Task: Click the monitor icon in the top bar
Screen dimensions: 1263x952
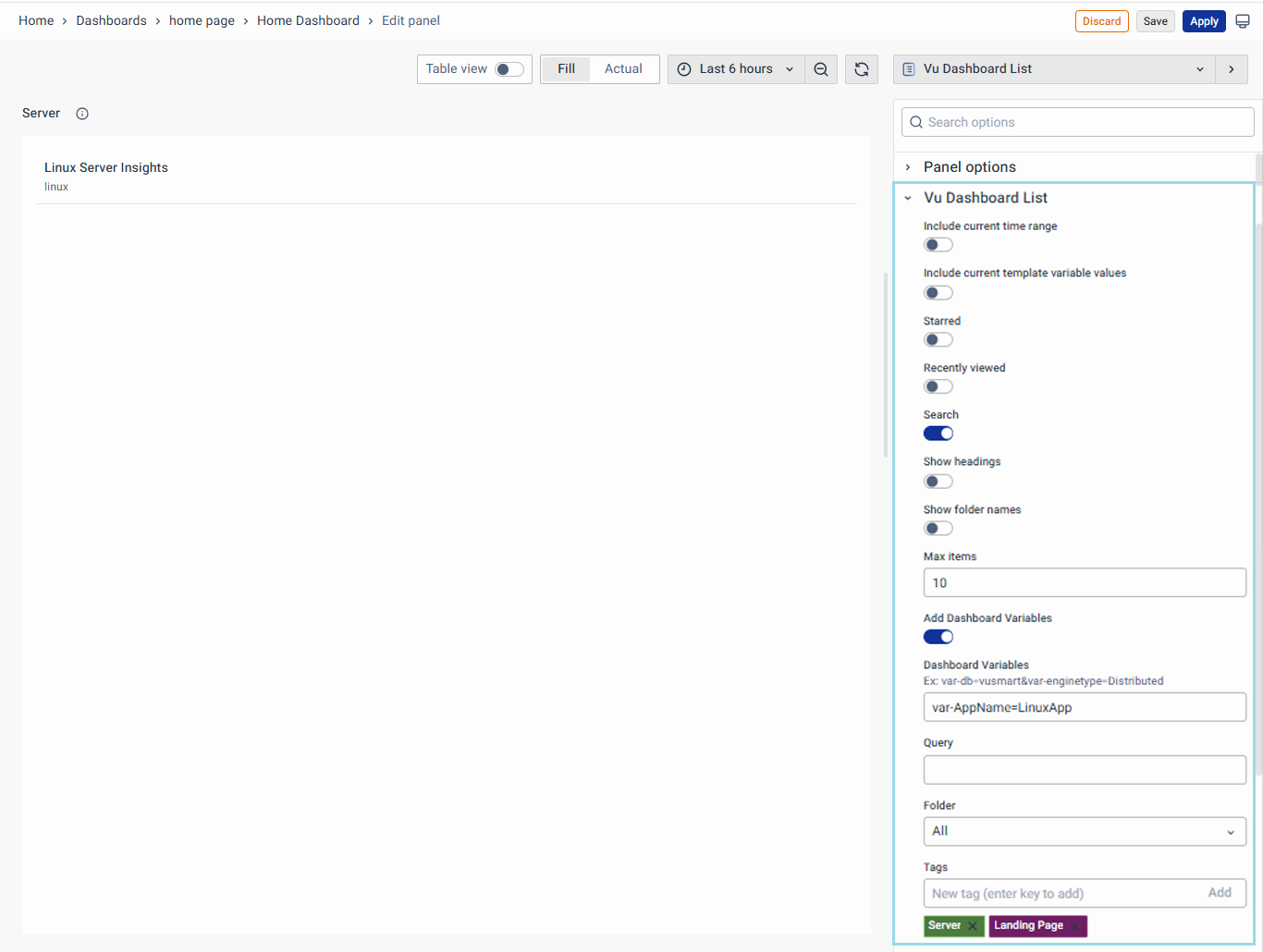Action: (1242, 20)
